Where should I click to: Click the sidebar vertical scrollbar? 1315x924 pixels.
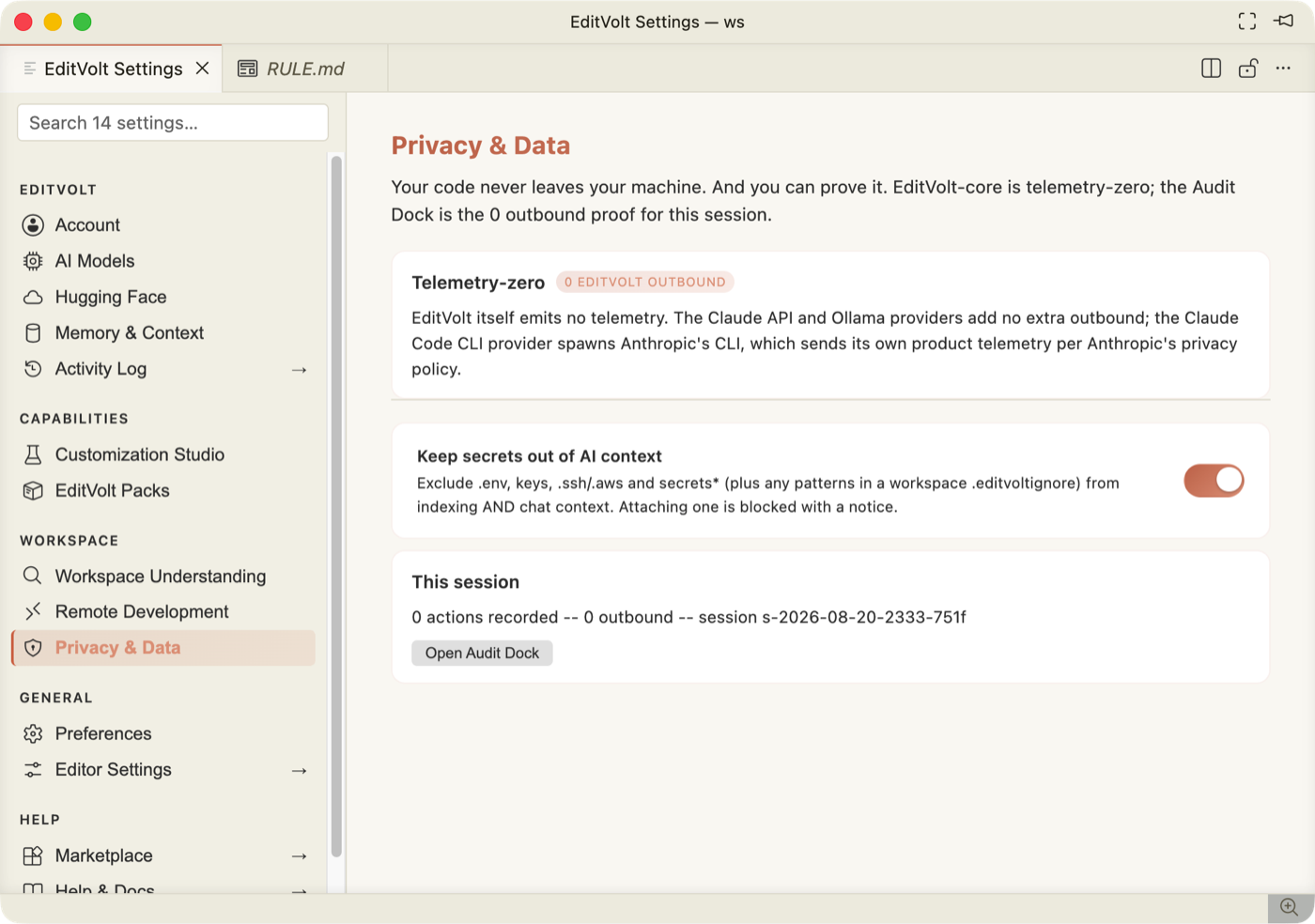click(x=336, y=507)
